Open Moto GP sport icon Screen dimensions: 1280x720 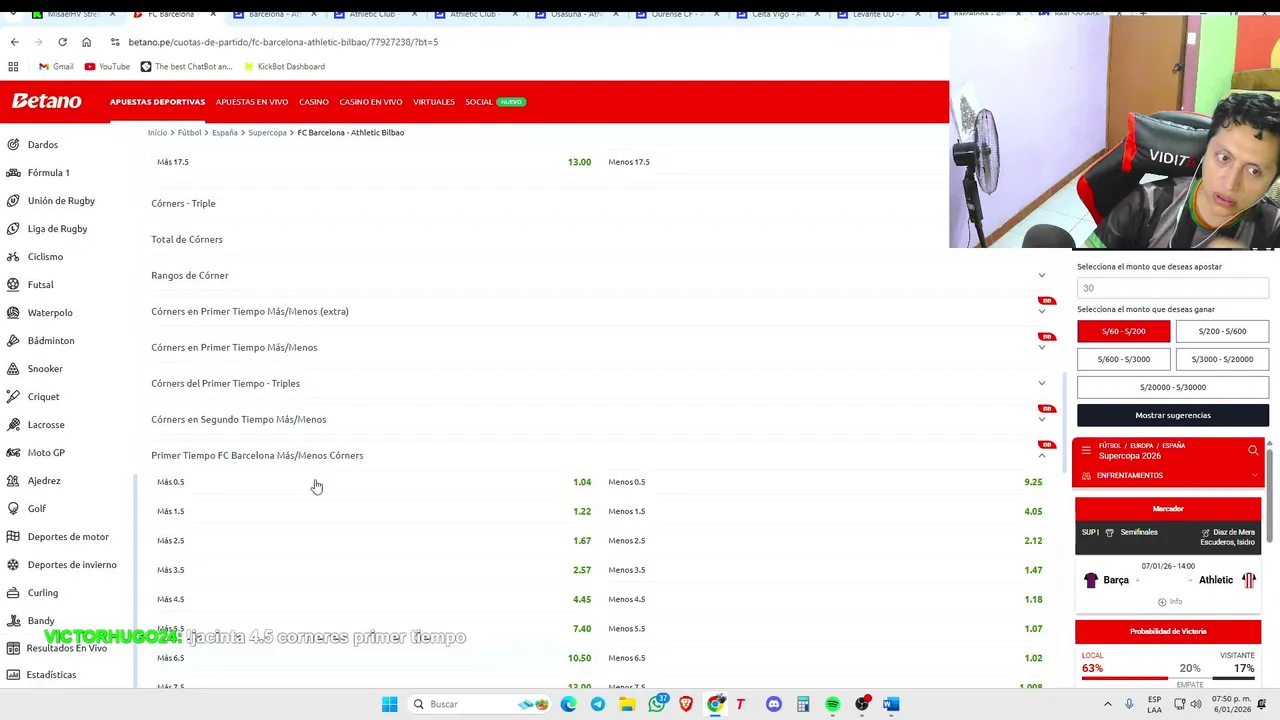tap(13, 452)
